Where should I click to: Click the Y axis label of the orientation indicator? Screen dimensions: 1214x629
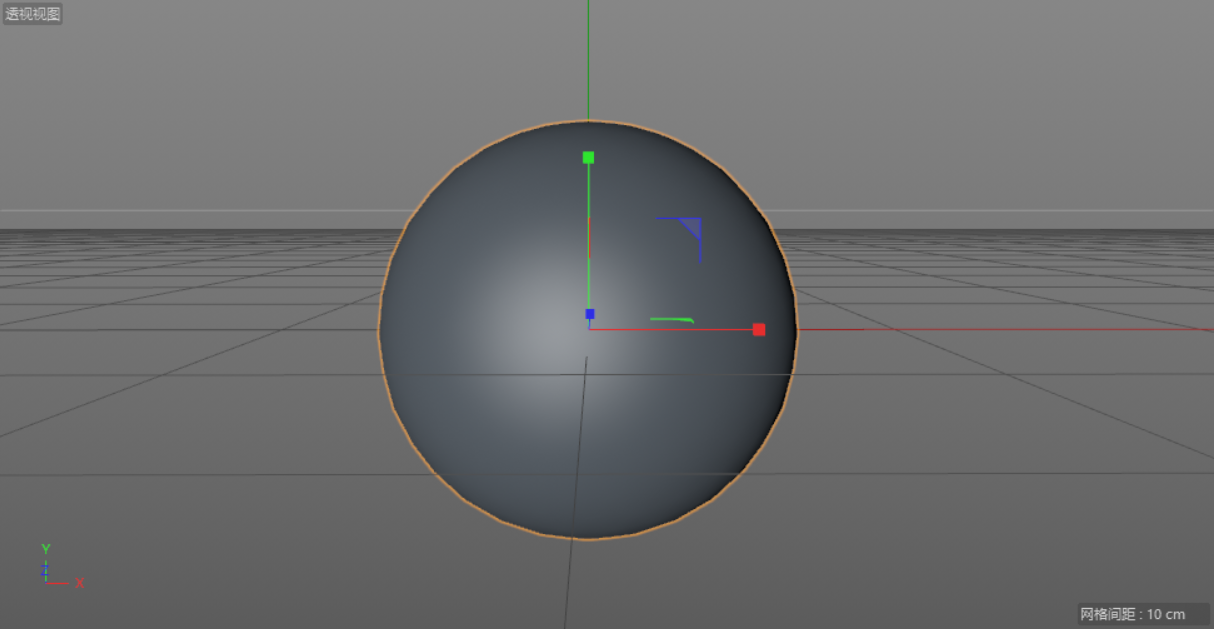(x=44, y=549)
